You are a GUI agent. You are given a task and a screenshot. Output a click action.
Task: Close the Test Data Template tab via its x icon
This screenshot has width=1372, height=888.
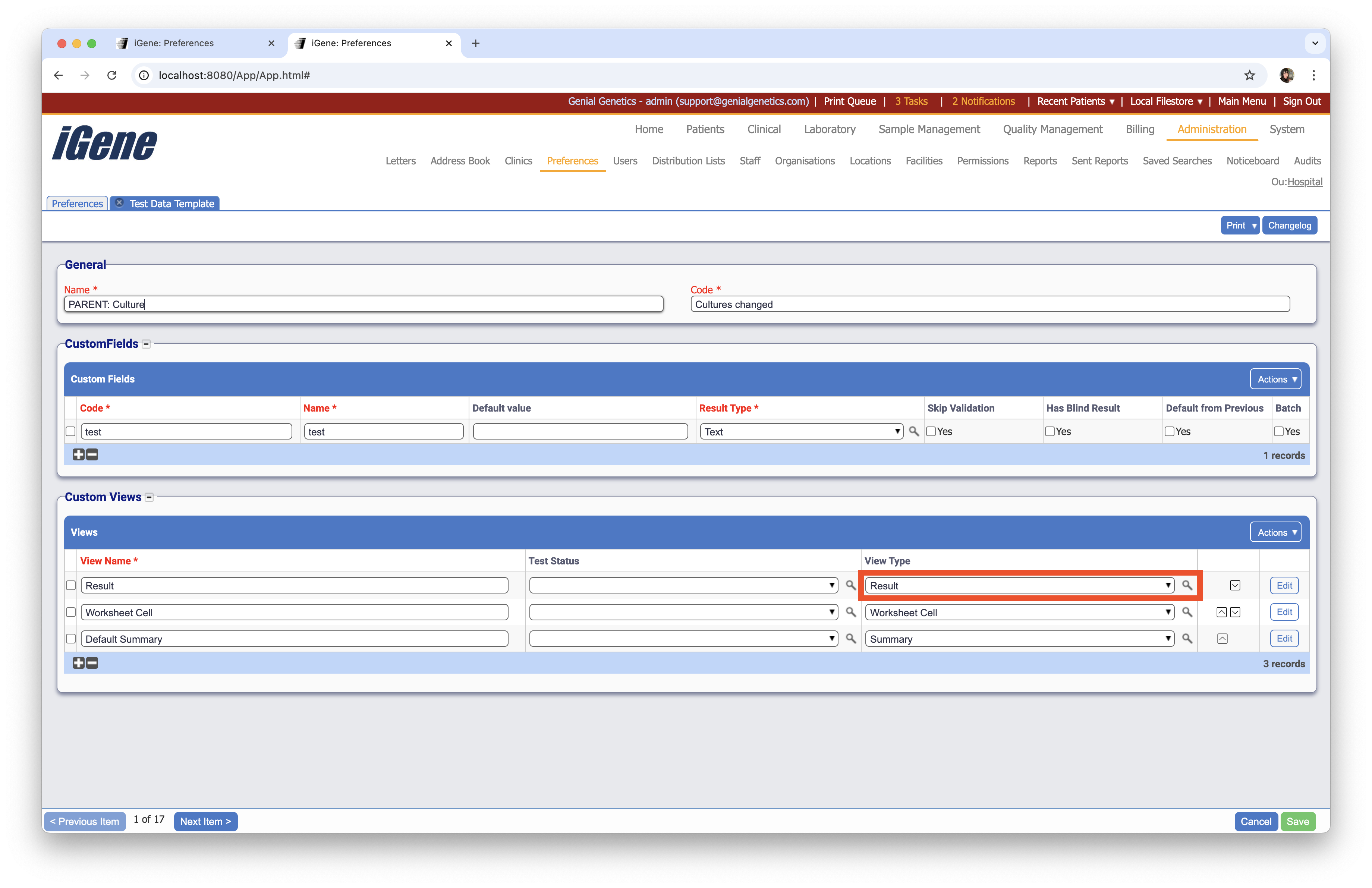point(119,203)
